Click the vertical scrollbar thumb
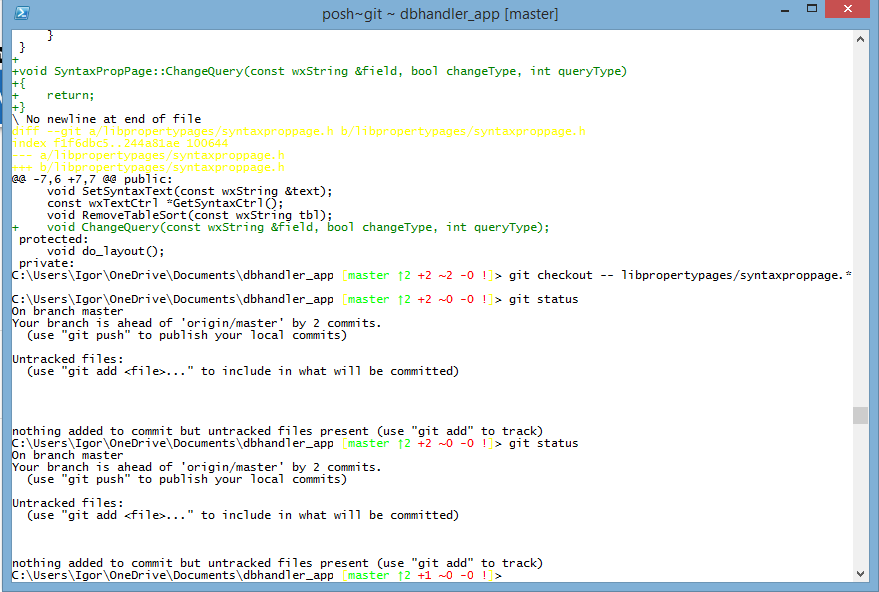This screenshot has height=592, width=879. click(x=861, y=415)
